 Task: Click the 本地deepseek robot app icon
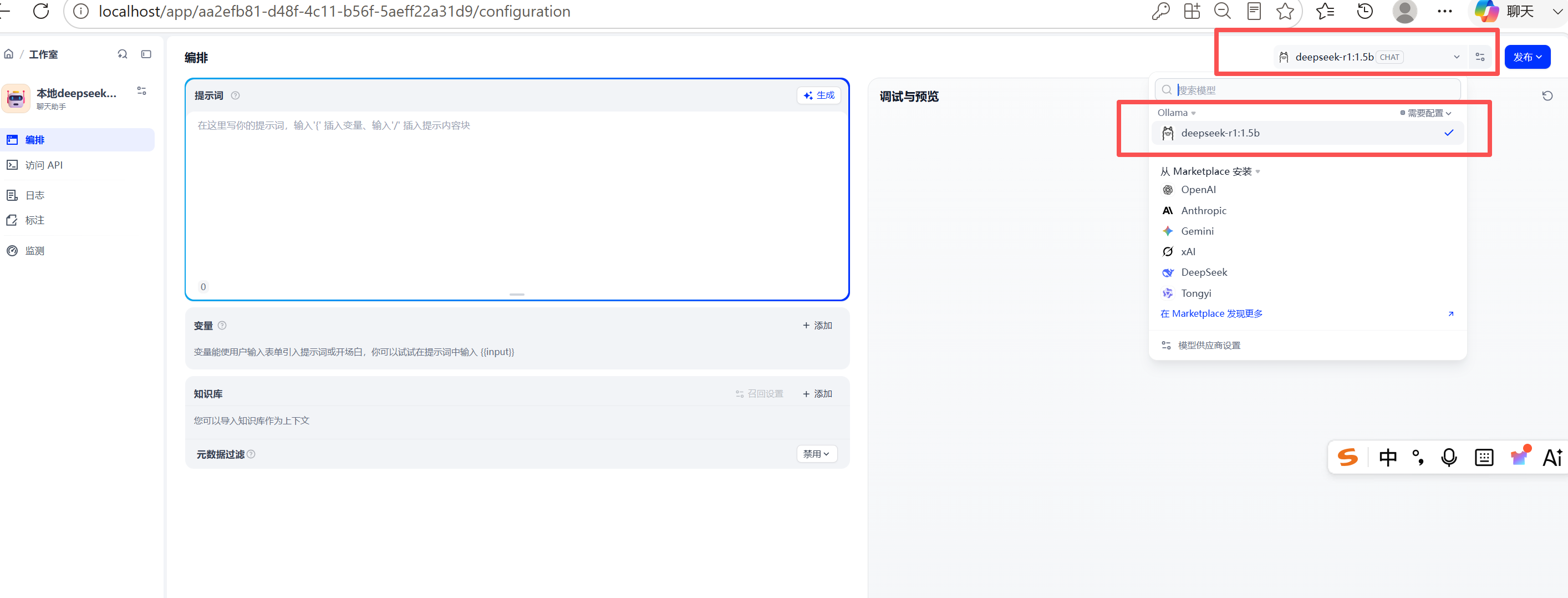click(16, 98)
